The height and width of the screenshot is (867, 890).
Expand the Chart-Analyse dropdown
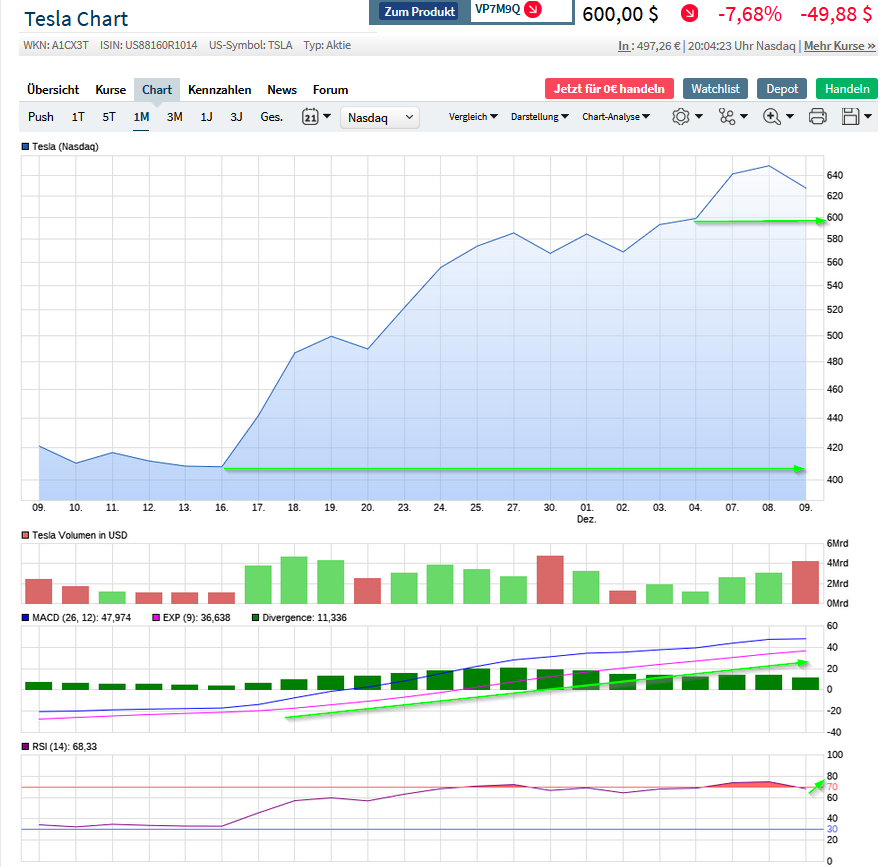click(612, 116)
